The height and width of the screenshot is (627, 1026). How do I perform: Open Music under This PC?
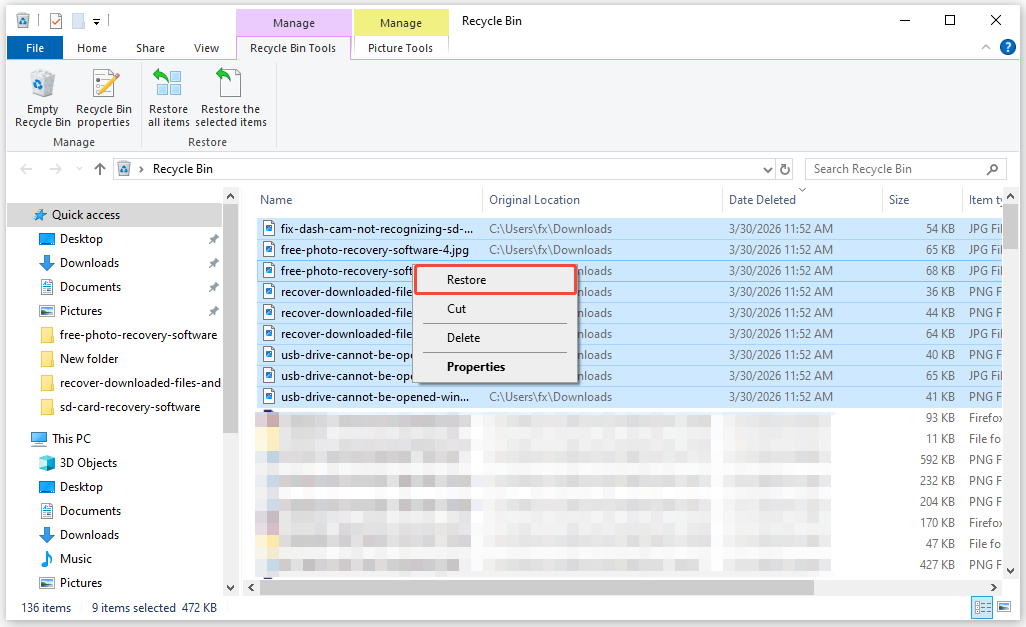(75, 559)
